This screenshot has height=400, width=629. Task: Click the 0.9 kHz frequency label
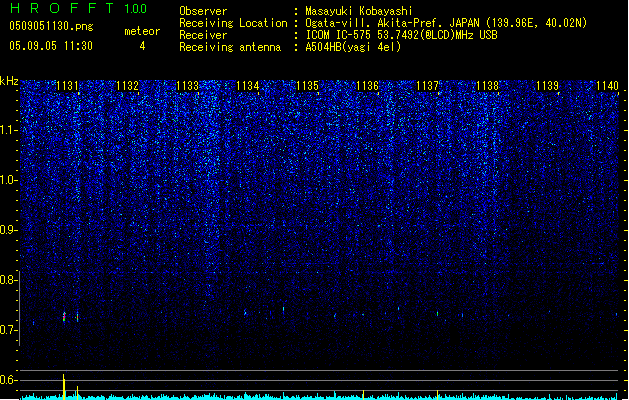[8, 230]
